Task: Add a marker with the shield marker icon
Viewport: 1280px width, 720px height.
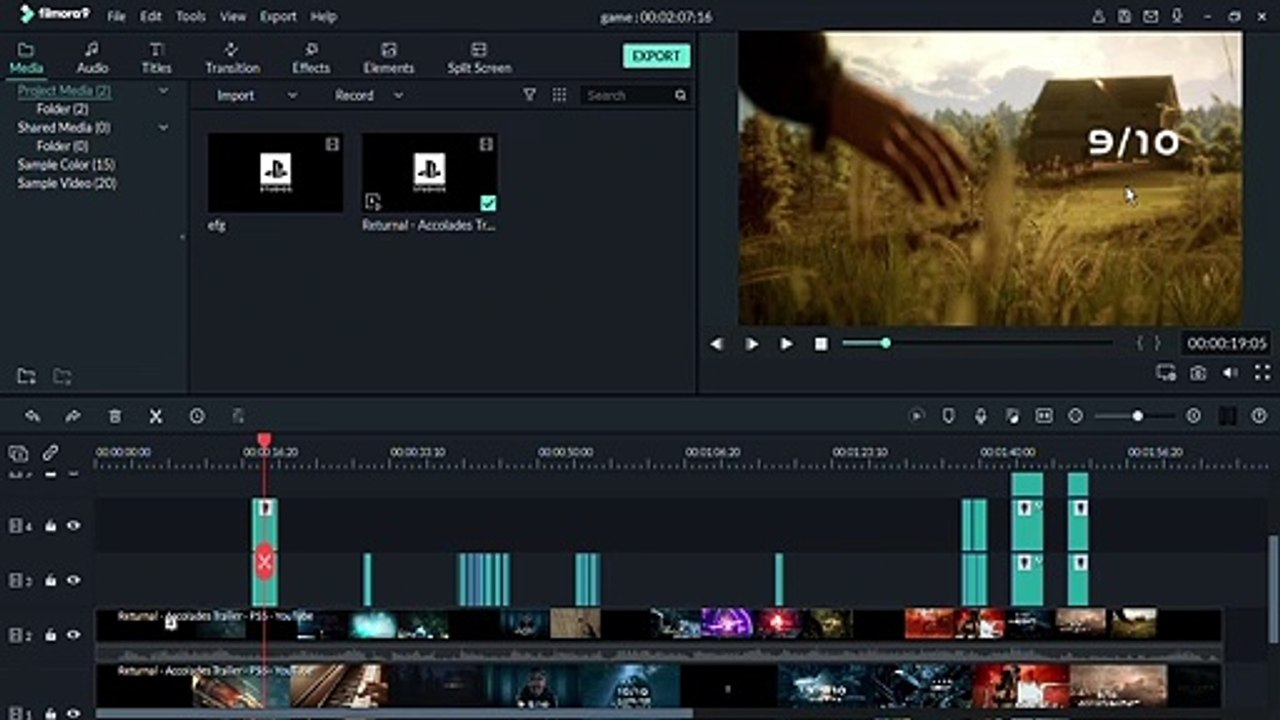Action: pyautogui.click(x=949, y=416)
